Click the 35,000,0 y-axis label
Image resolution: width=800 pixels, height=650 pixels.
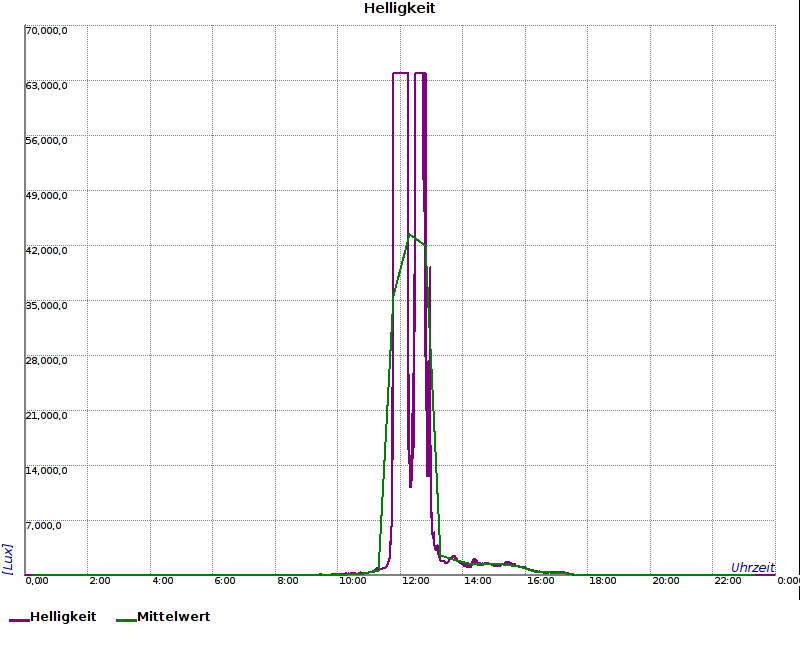tap(46, 306)
